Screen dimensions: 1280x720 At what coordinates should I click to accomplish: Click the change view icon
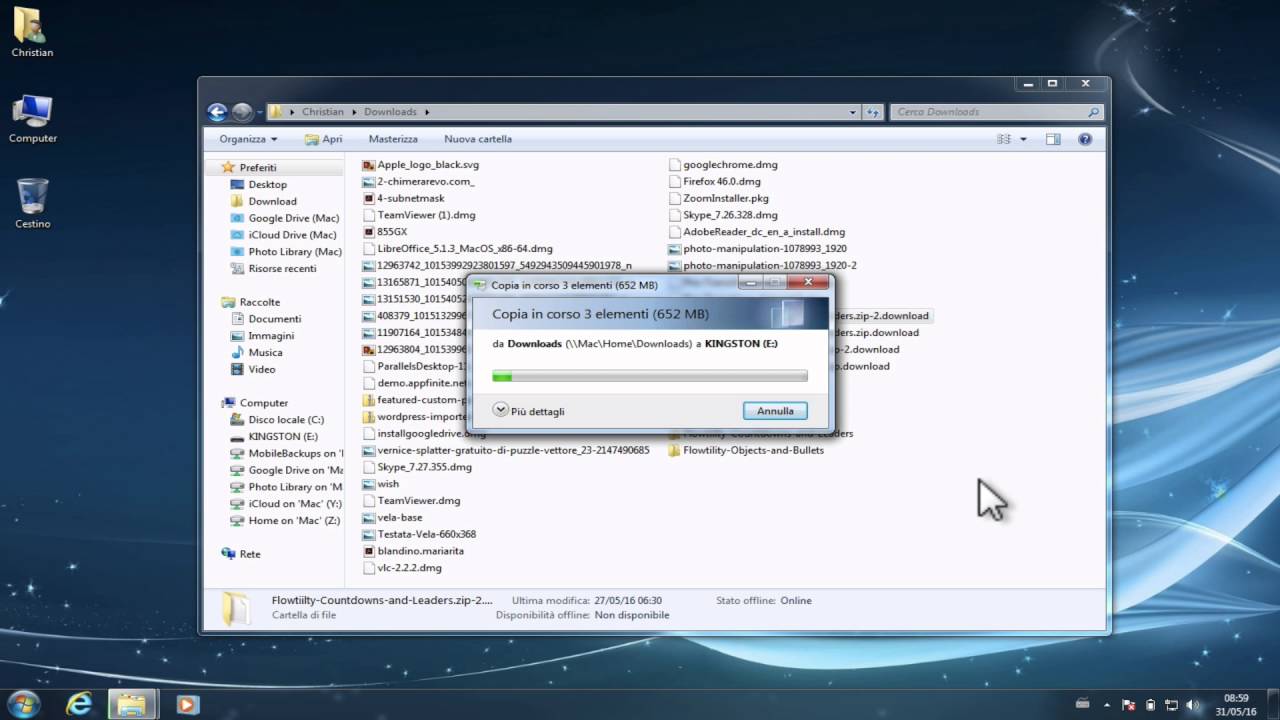(1004, 139)
